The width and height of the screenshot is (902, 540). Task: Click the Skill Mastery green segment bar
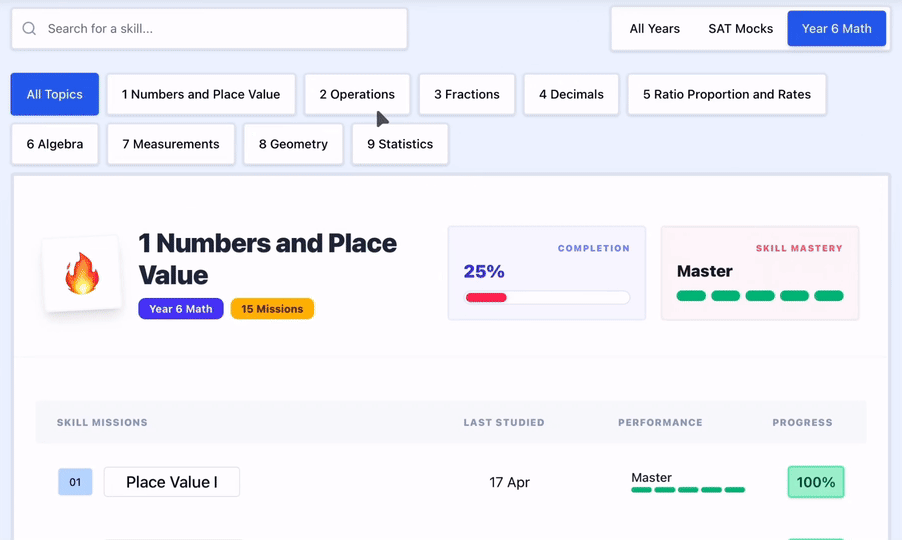760,296
